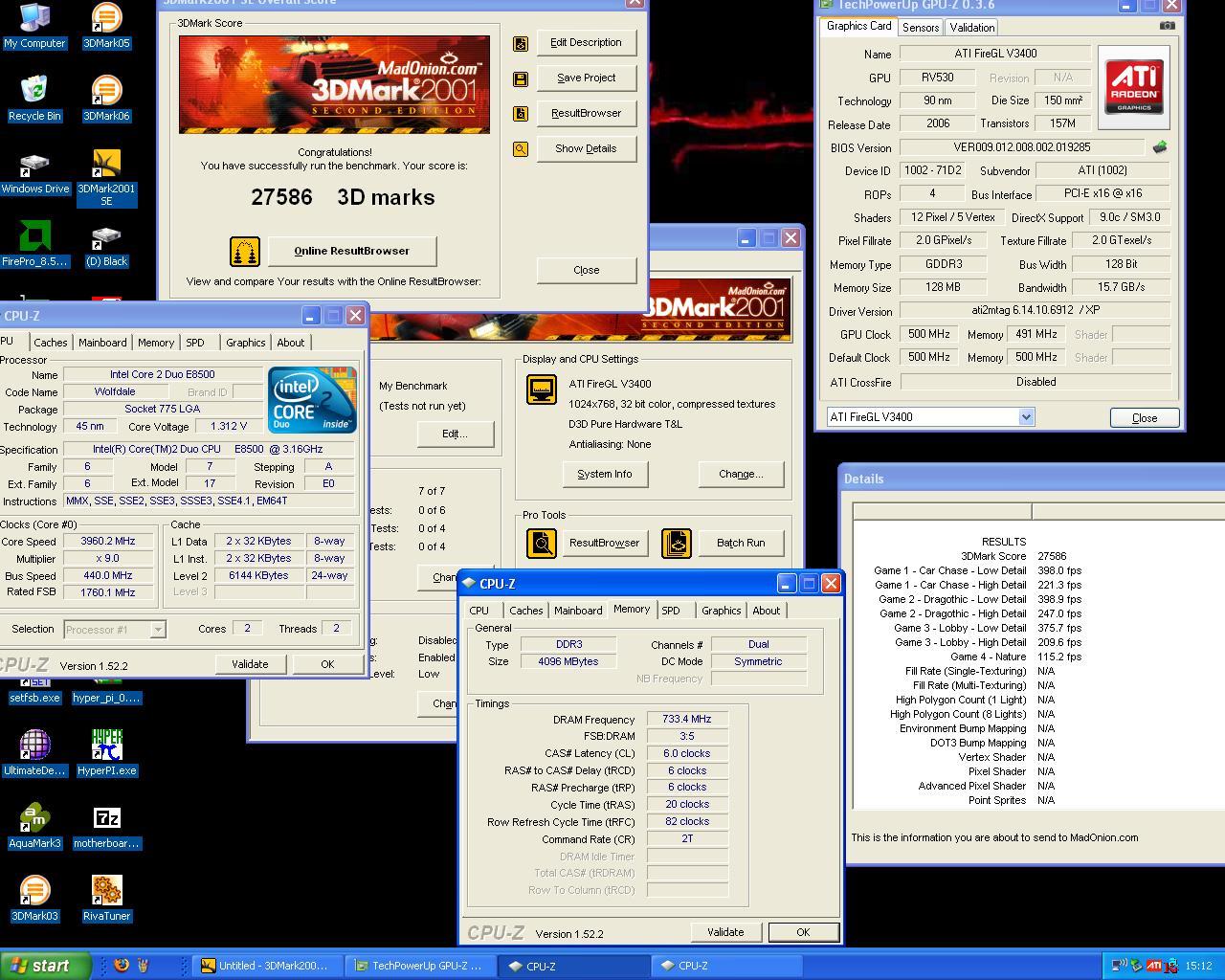Viewport: 1225px width, 980px height.
Task: Click the ATI Radeon logo in GPU-Z
Action: pyautogui.click(x=1134, y=87)
